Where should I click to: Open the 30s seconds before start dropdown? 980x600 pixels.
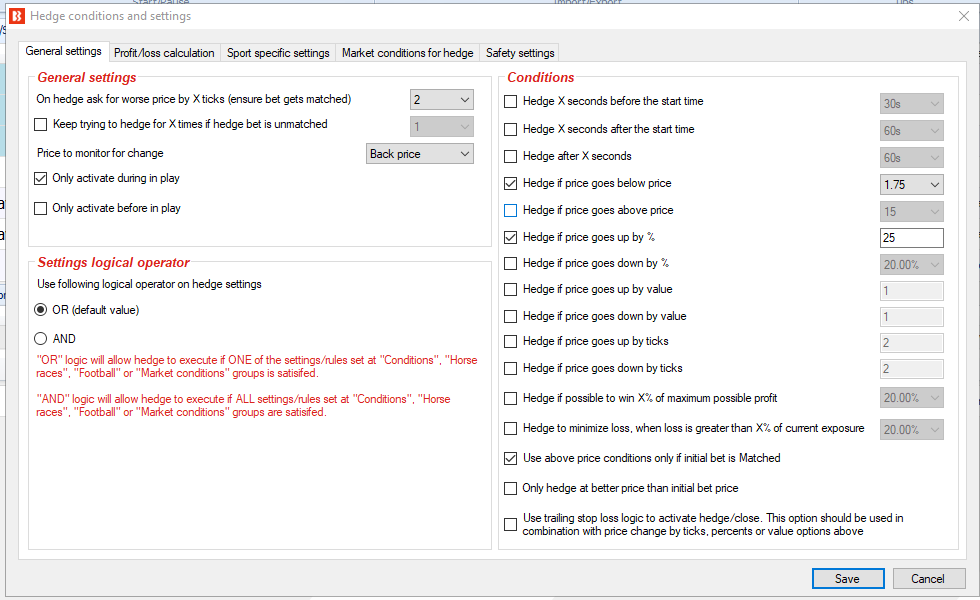911,104
